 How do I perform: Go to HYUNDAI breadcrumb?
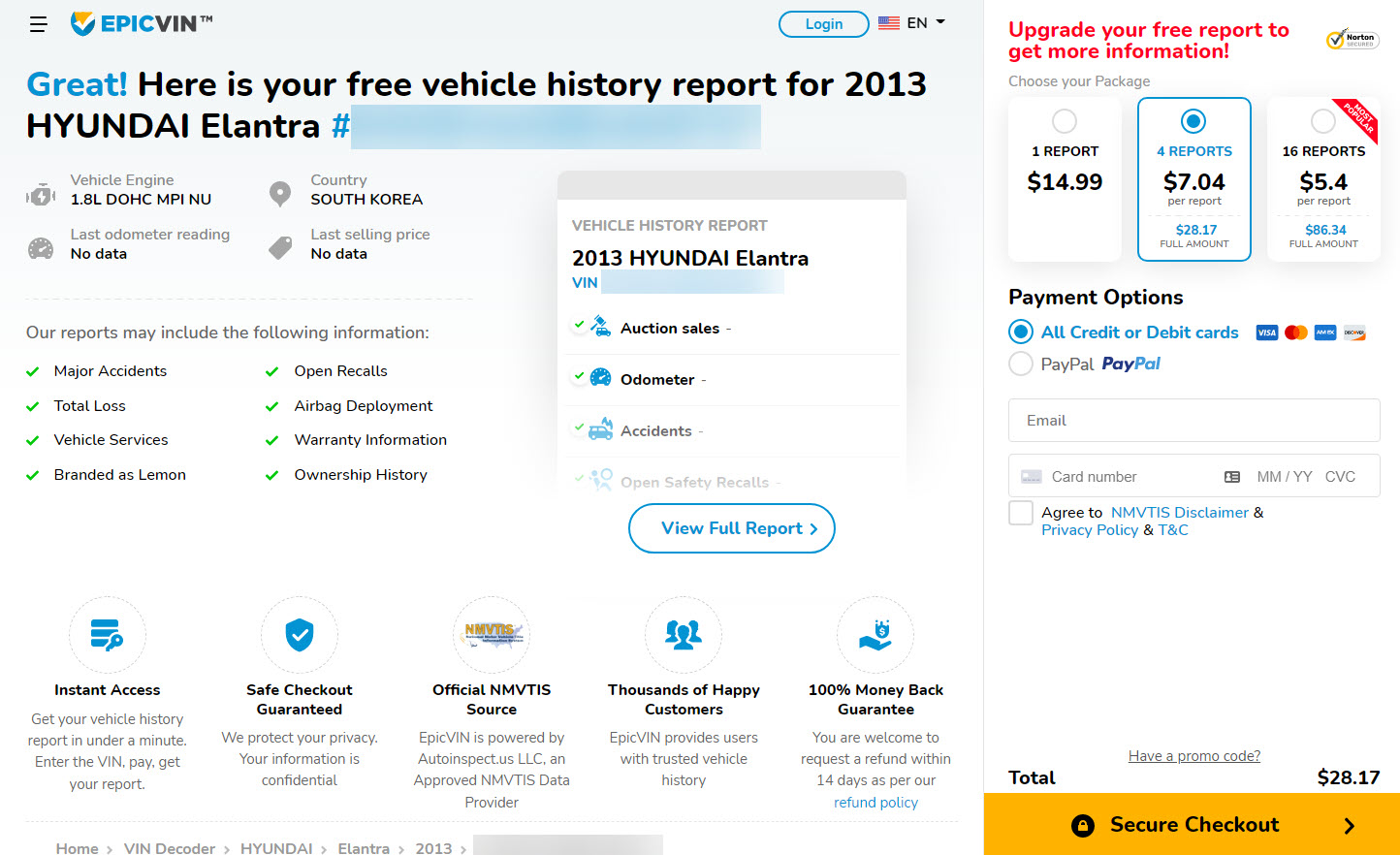[276, 848]
